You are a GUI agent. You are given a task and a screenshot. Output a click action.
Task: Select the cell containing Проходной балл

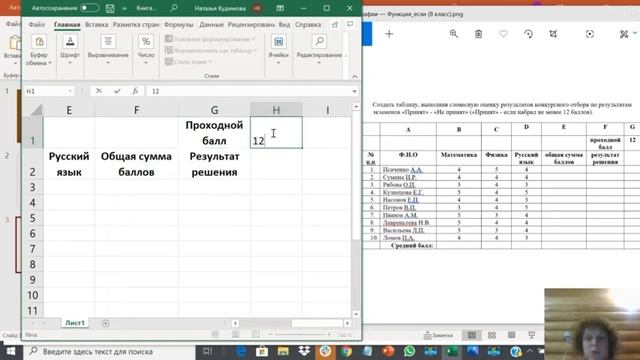click(x=214, y=133)
